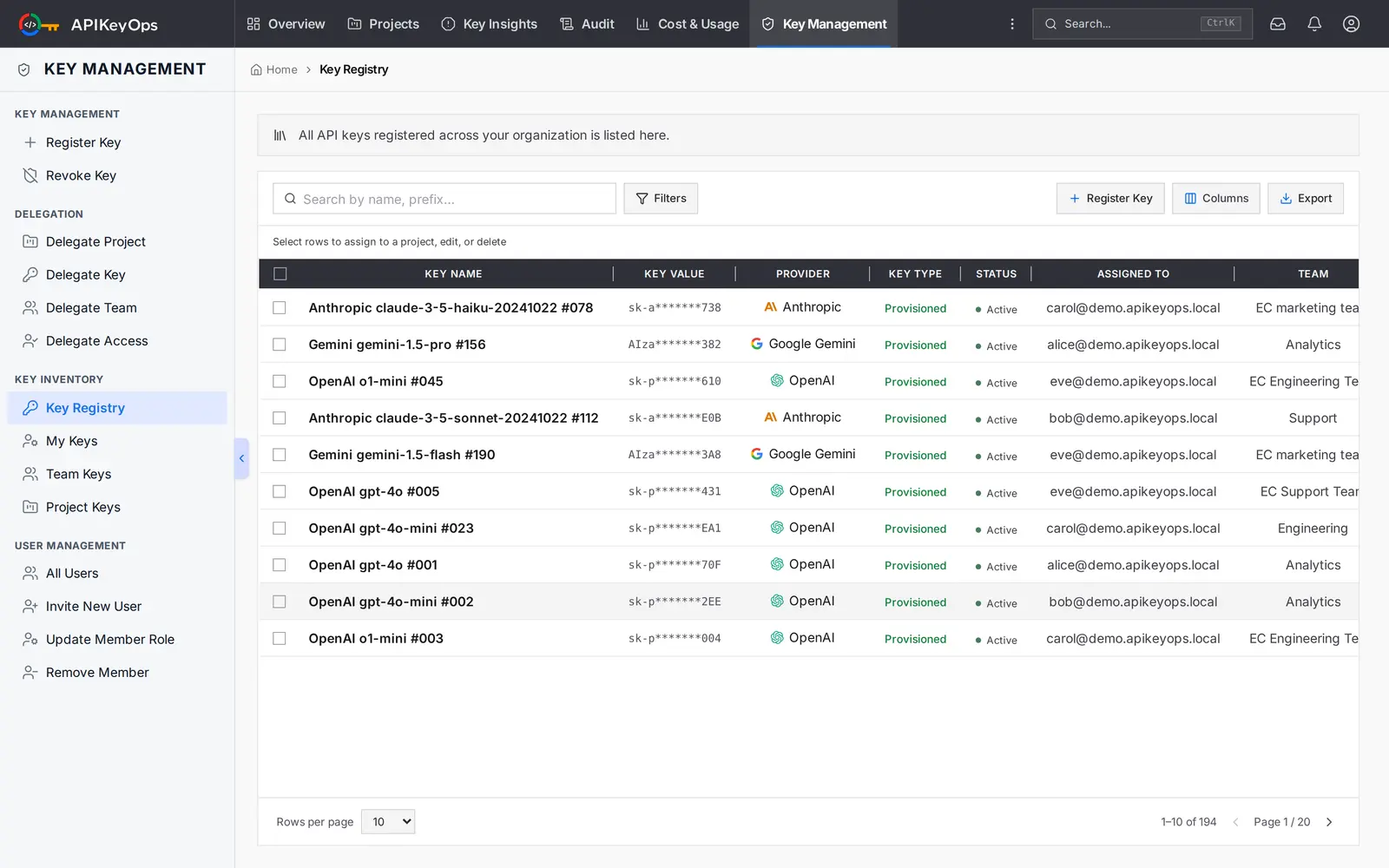This screenshot has height=868, width=1389.
Task: Click the Delegate Project folder icon
Action: click(x=30, y=241)
